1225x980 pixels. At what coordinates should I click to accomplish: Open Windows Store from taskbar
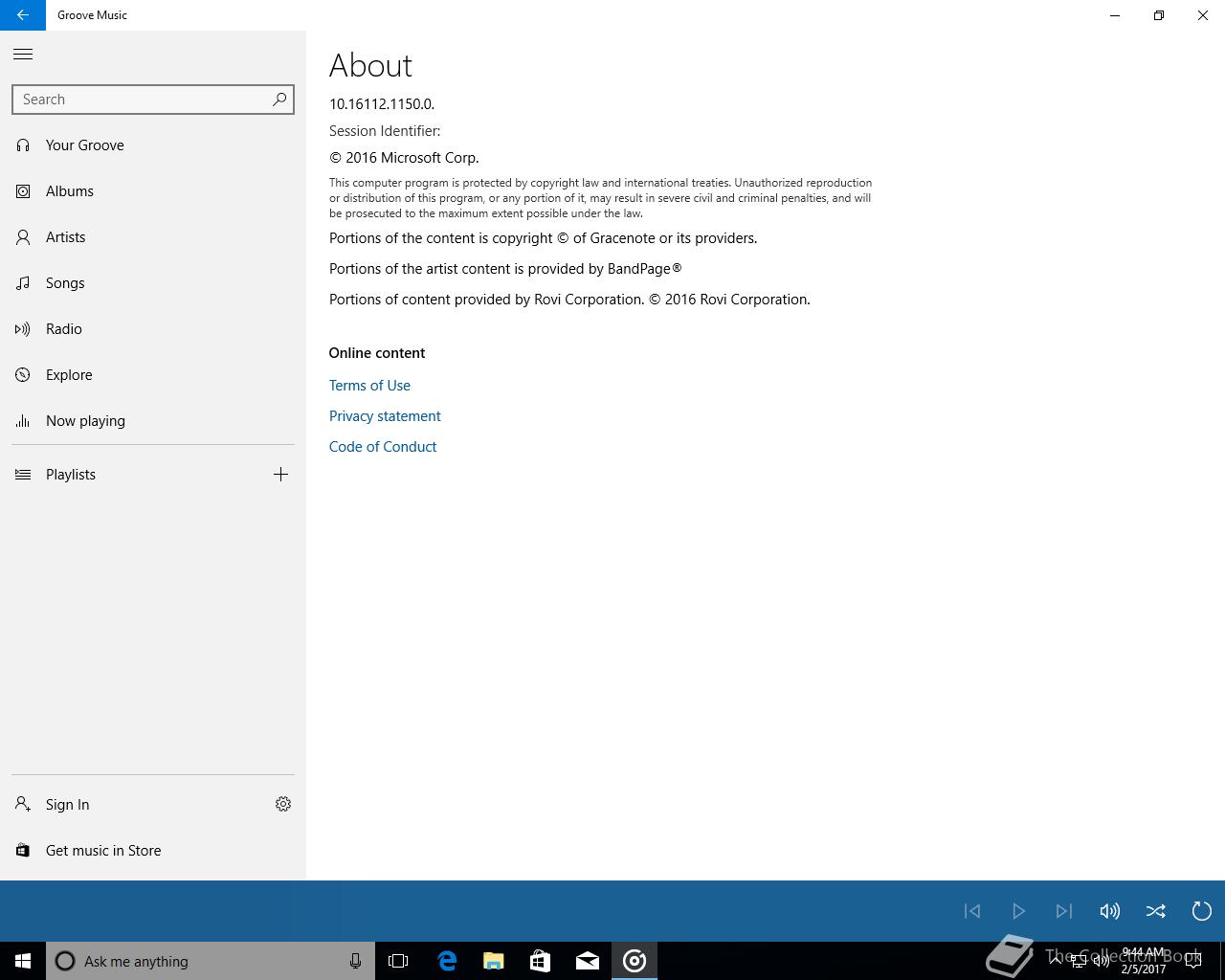540,961
